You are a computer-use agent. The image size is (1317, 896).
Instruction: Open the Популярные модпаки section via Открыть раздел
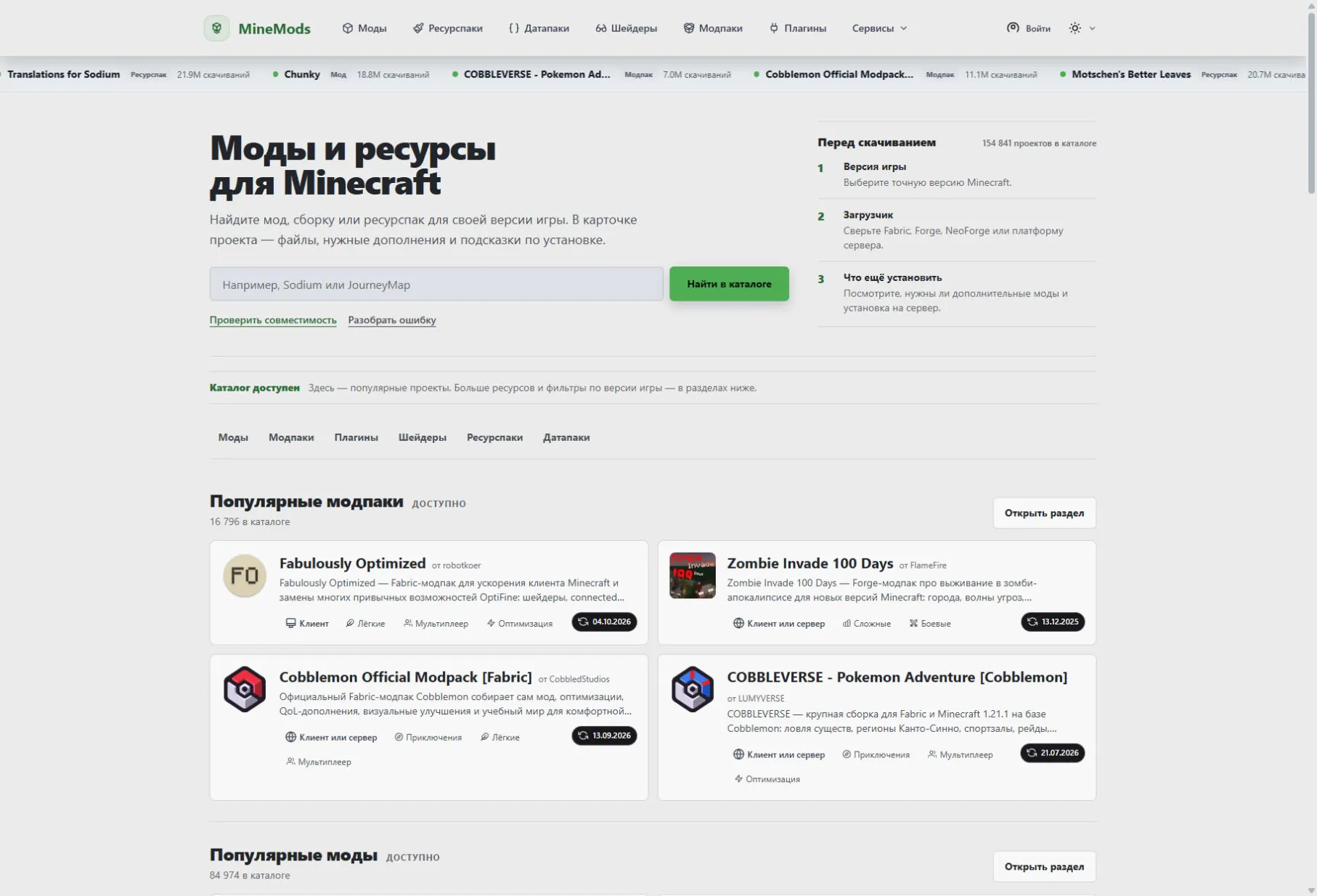pyautogui.click(x=1044, y=513)
